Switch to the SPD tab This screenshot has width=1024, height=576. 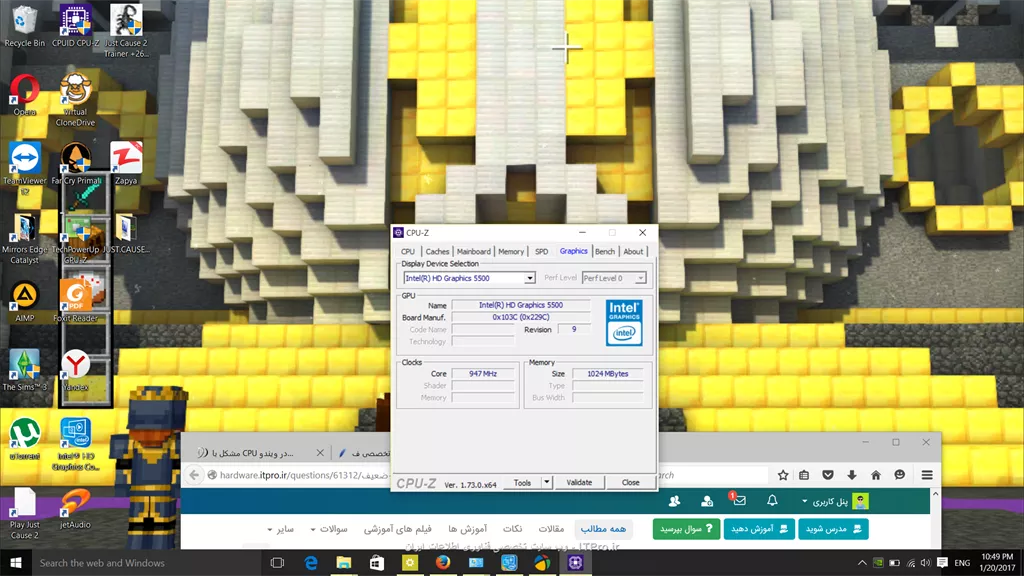pos(541,251)
